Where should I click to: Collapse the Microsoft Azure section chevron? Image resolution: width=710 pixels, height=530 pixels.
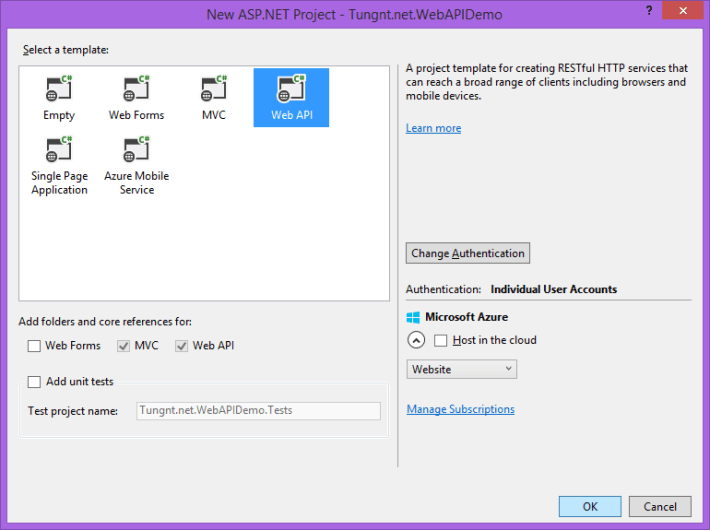pos(416,340)
